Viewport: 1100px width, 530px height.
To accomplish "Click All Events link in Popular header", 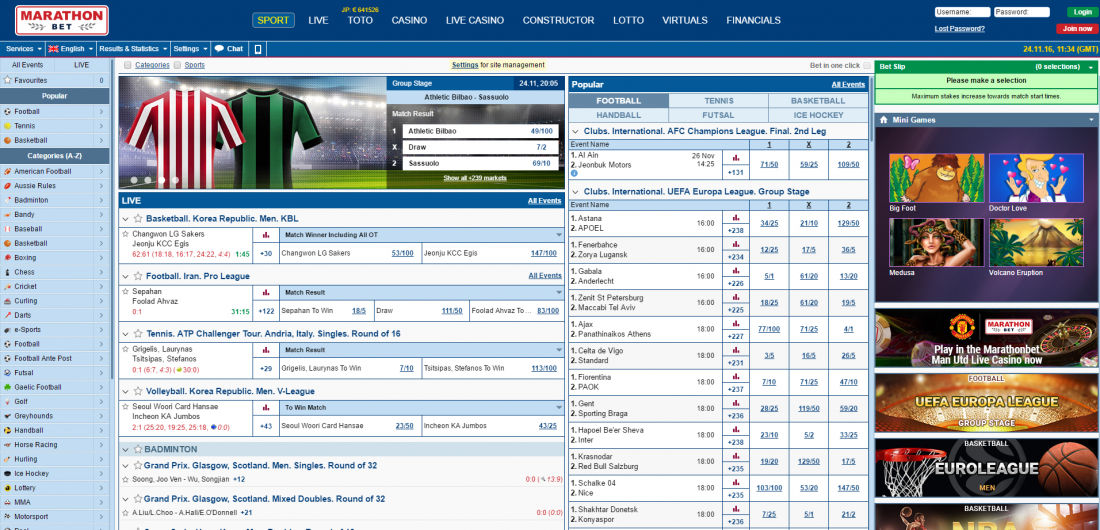I will coord(848,84).
